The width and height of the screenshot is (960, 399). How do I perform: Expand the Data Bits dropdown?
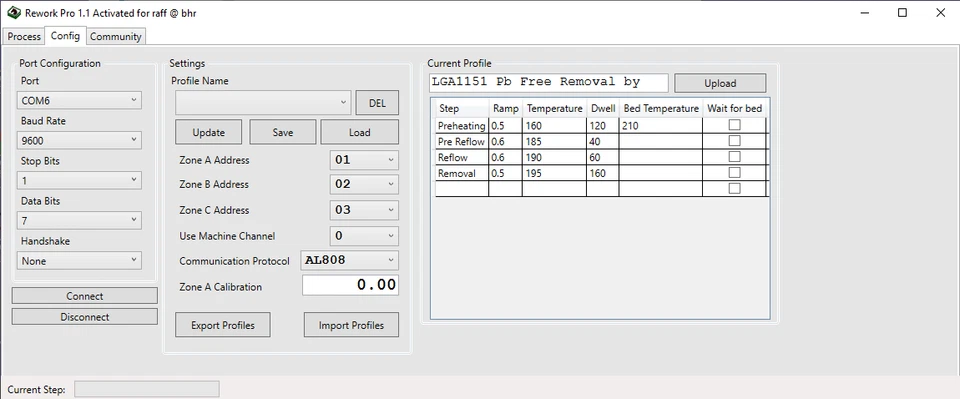[x=80, y=220]
